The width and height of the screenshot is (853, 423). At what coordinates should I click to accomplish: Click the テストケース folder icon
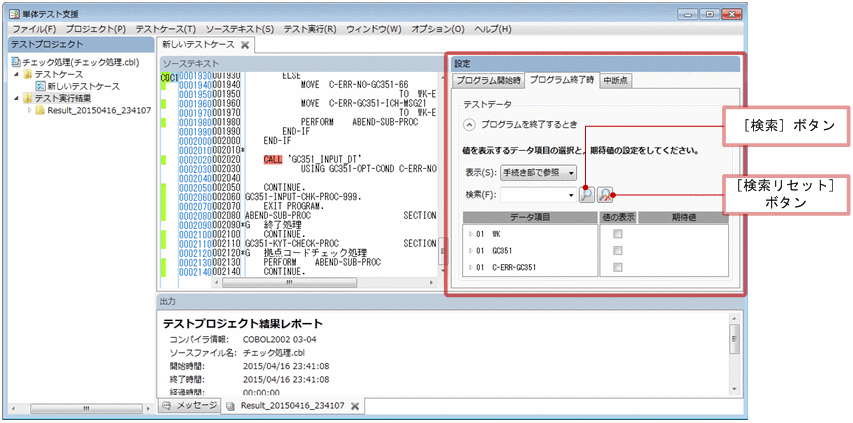point(28,74)
